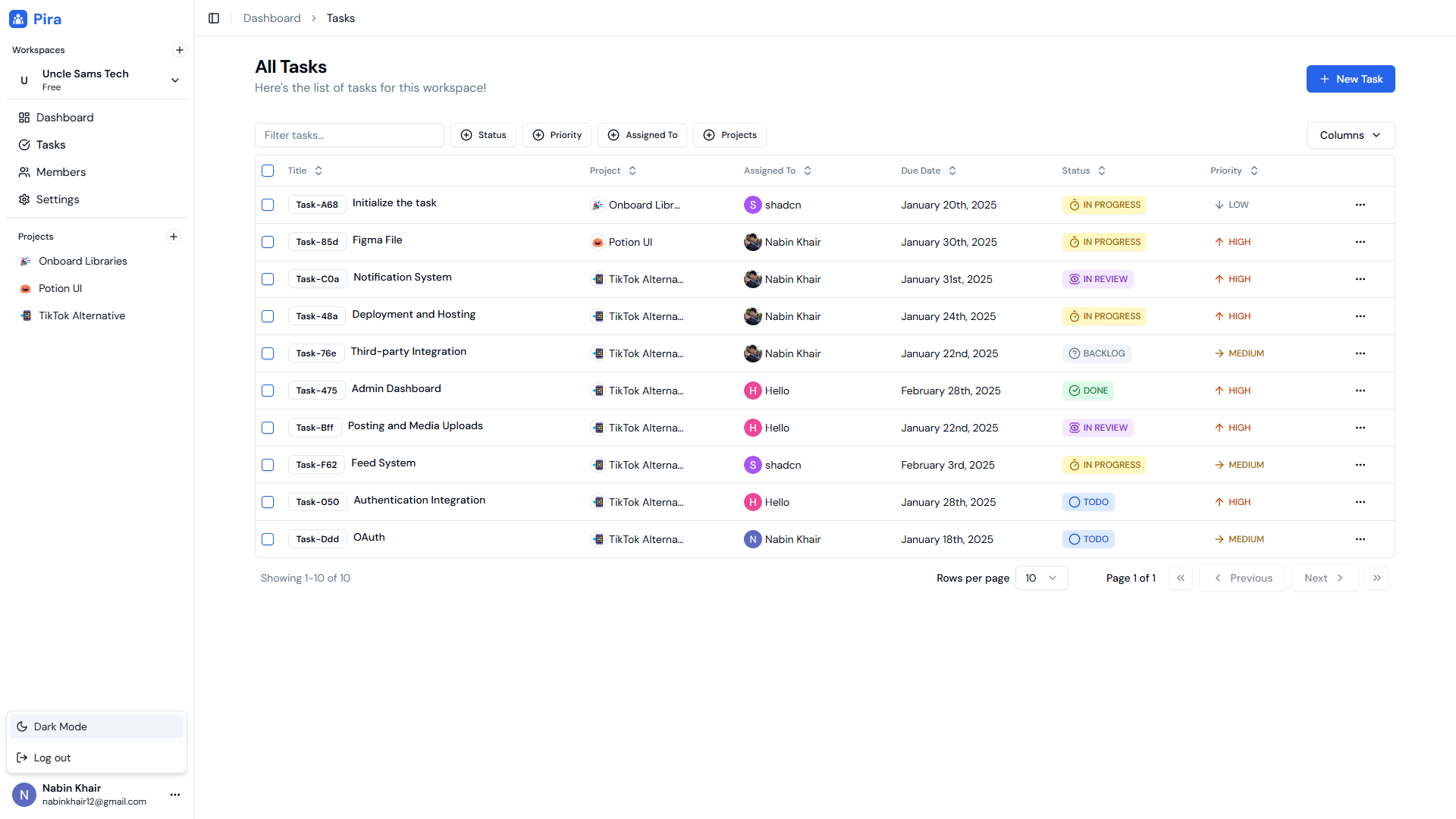Image resolution: width=1456 pixels, height=819 pixels.
Task: Sort by the Title column header
Action: [x=305, y=171]
